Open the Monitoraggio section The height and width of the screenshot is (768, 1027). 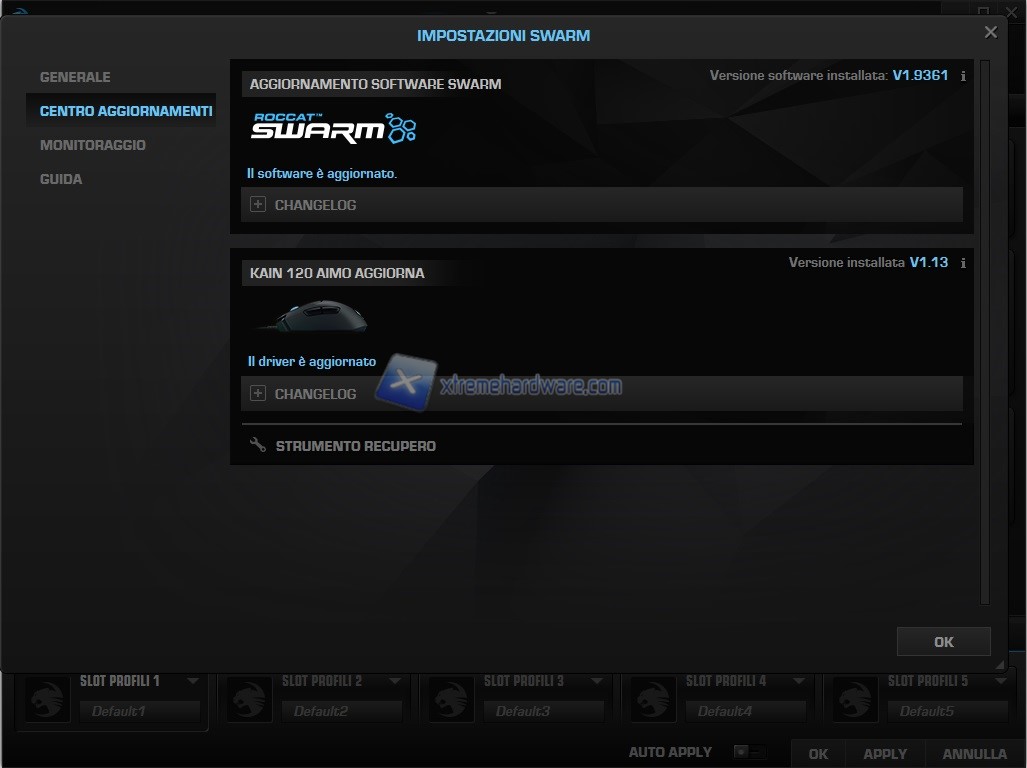point(92,145)
